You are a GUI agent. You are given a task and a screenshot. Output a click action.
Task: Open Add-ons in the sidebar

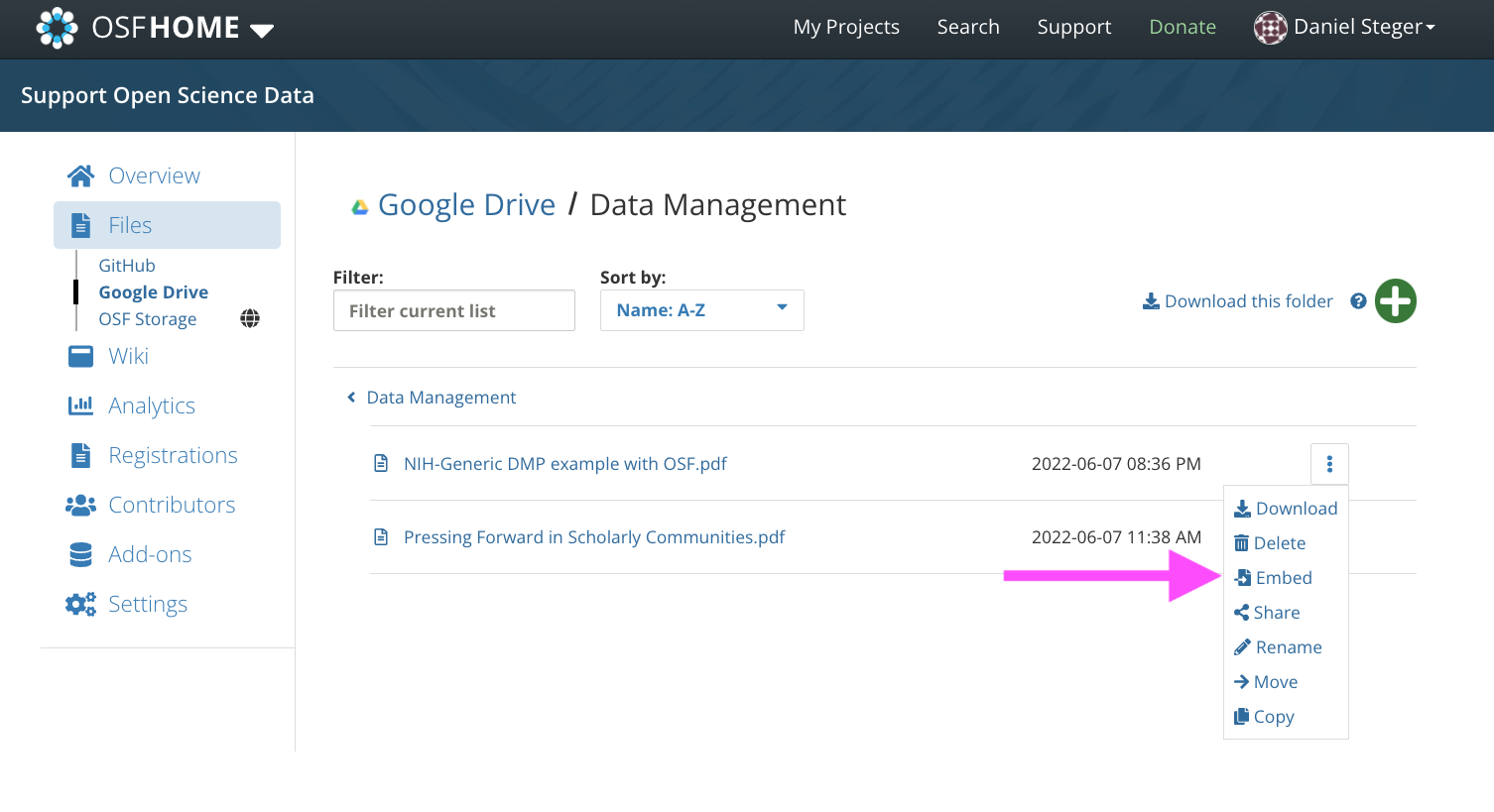tap(150, 554)
